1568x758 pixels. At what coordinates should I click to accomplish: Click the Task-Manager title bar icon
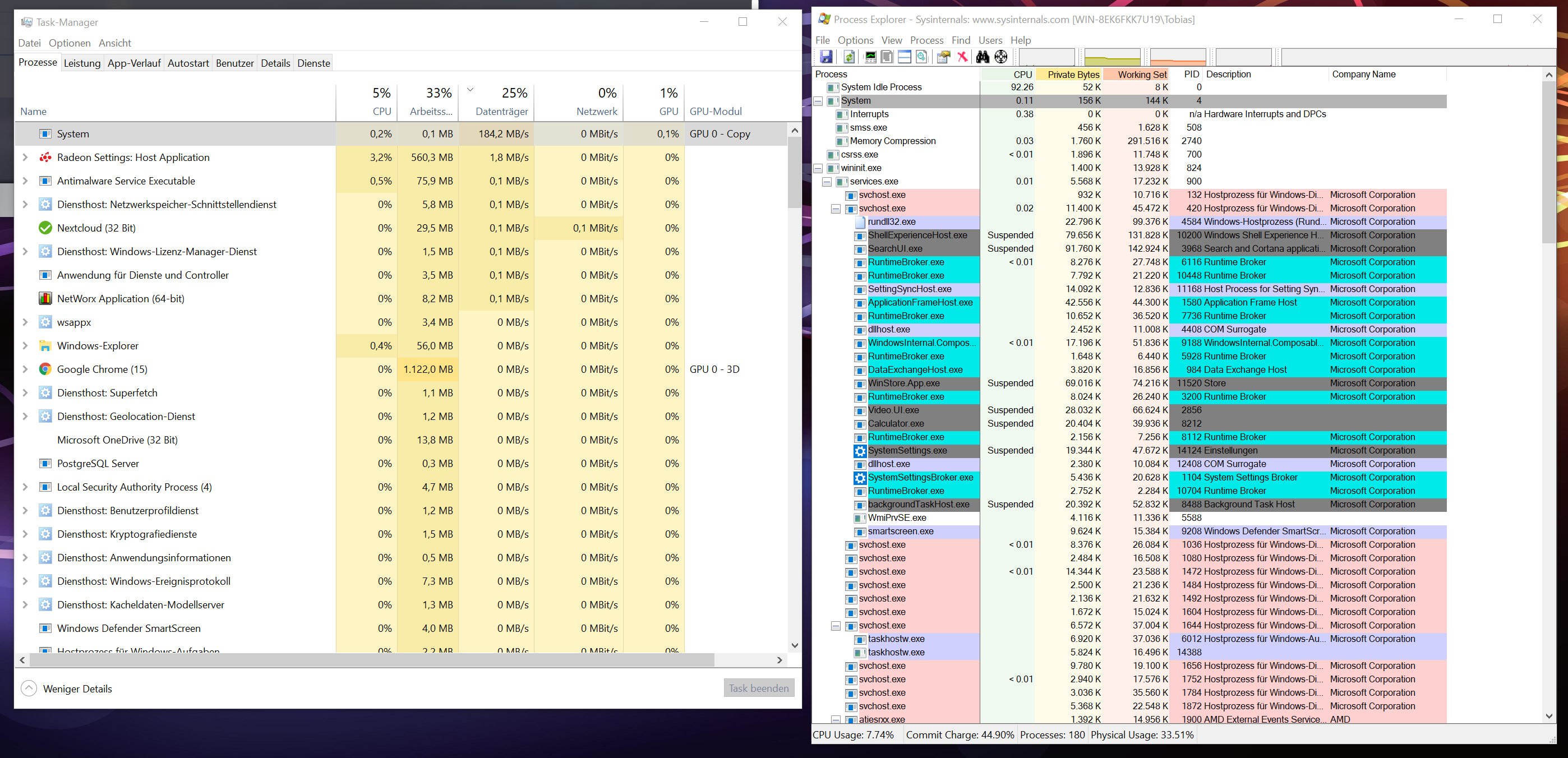[27, 22]
